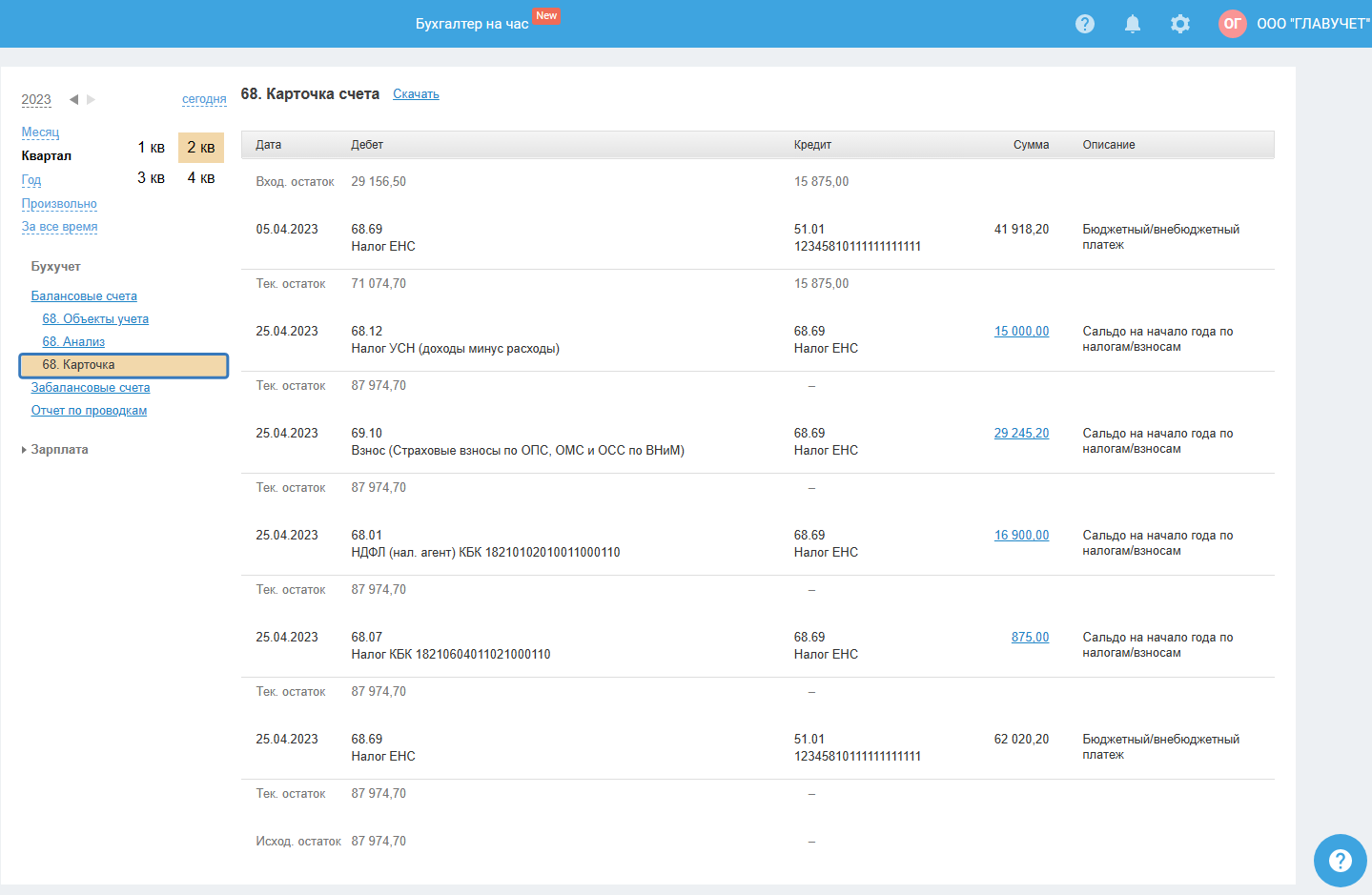Select period type Квартал

pyautogui.click(x=47, y=156)
